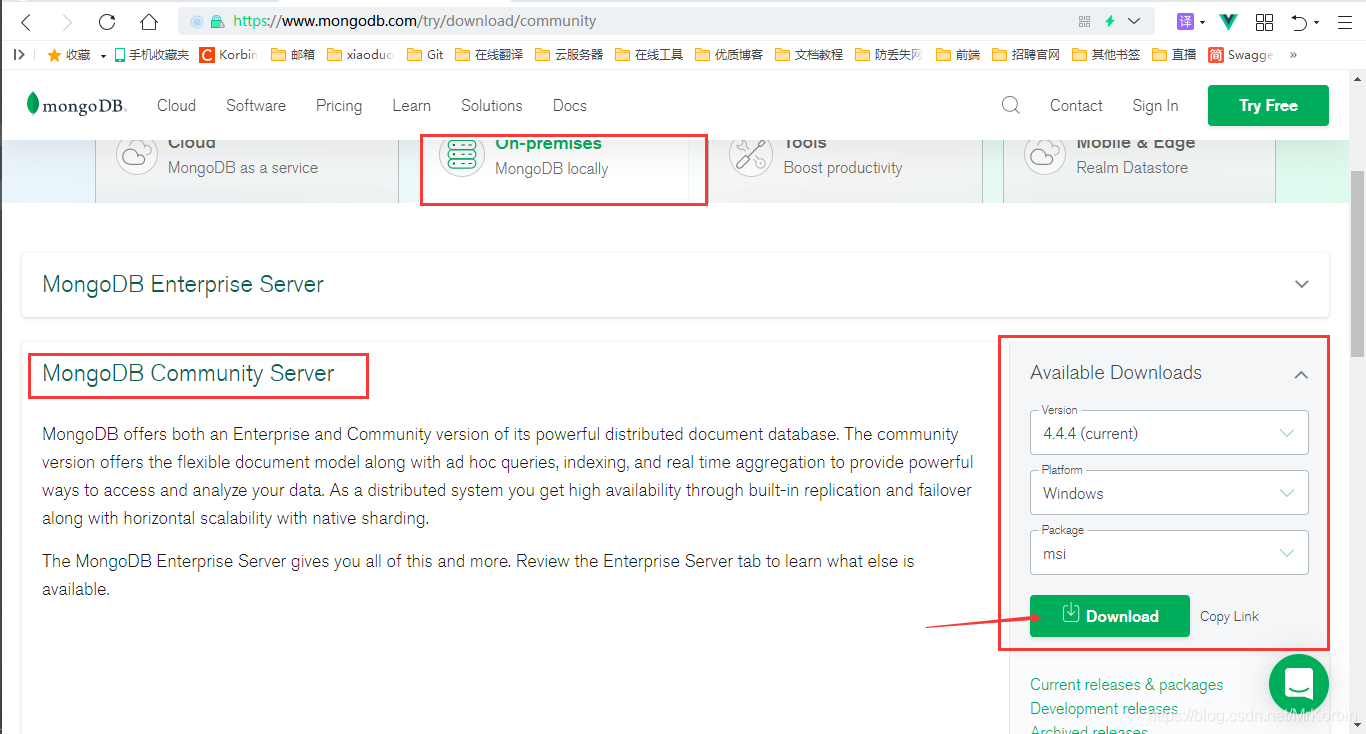Show more bookmarks overflow chevron
Viewport: 1366px width, 734px height.
coord(1293,55)
